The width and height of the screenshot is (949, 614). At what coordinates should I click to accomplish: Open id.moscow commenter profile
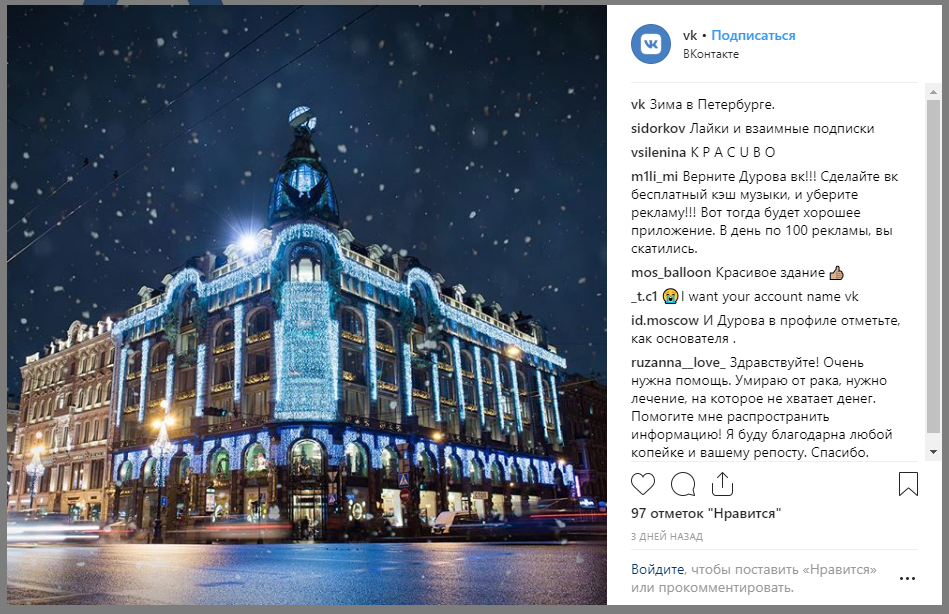coord(665,320)
